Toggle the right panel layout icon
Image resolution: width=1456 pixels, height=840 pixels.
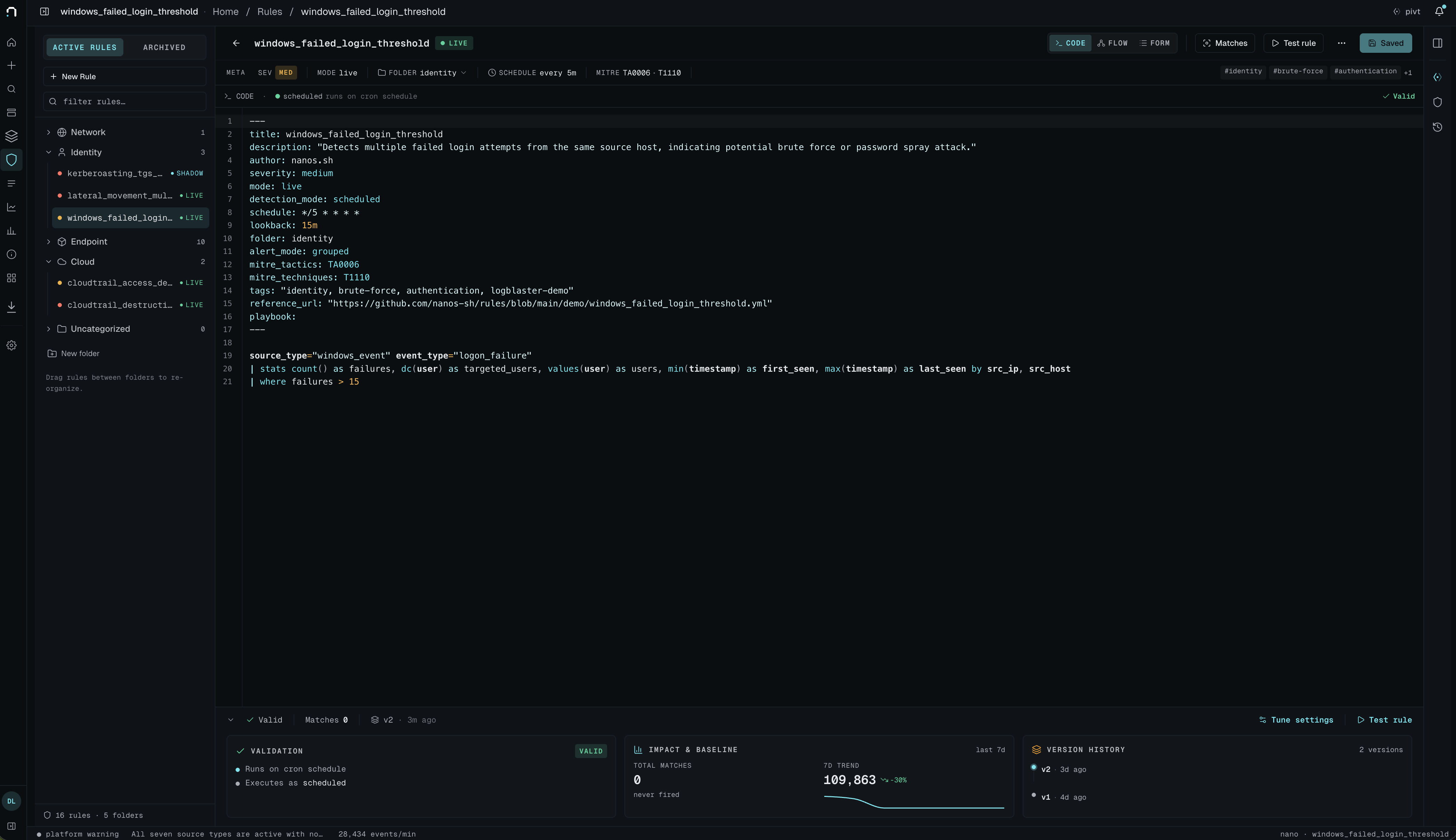[1438, 43]
